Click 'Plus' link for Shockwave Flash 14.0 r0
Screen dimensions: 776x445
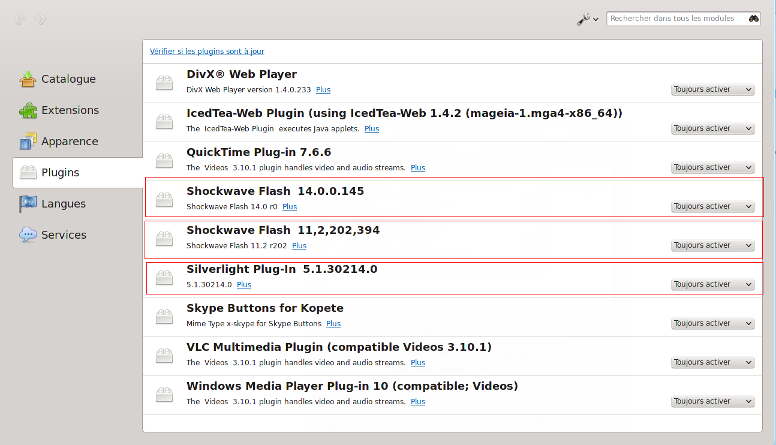pyautogui.click(x=290, y=206)
